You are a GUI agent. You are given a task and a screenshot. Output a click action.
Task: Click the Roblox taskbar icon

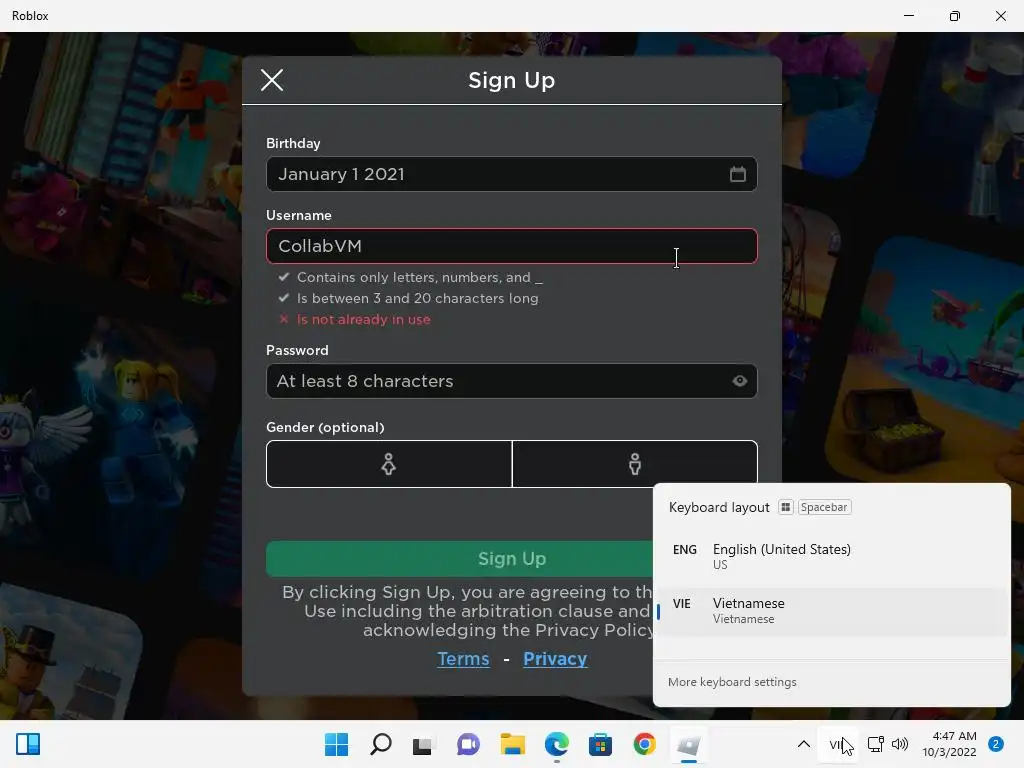(x=688, y=744)
